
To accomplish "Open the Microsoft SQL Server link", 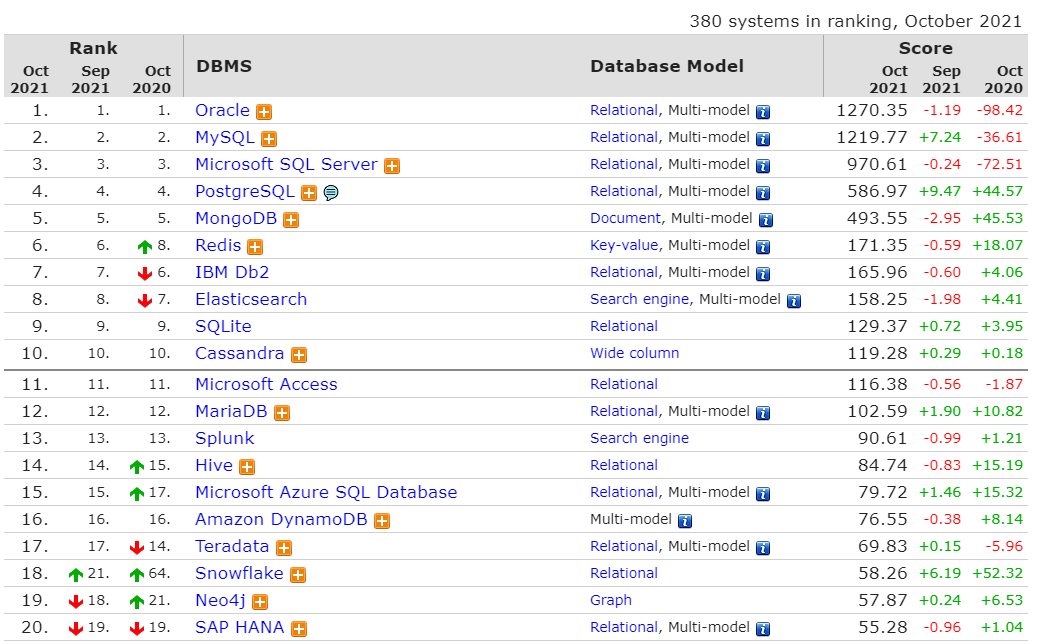I will pyautogui.click(x=286, y=165).
